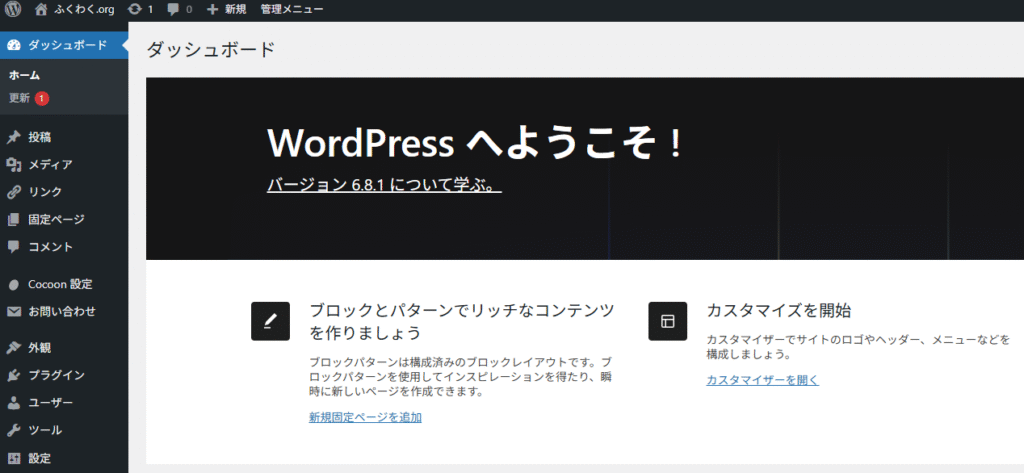Open お問い合わせ menu
The width and height of the screenshot is (1024, 473).
pyautogui.click(x=64, y=312)
